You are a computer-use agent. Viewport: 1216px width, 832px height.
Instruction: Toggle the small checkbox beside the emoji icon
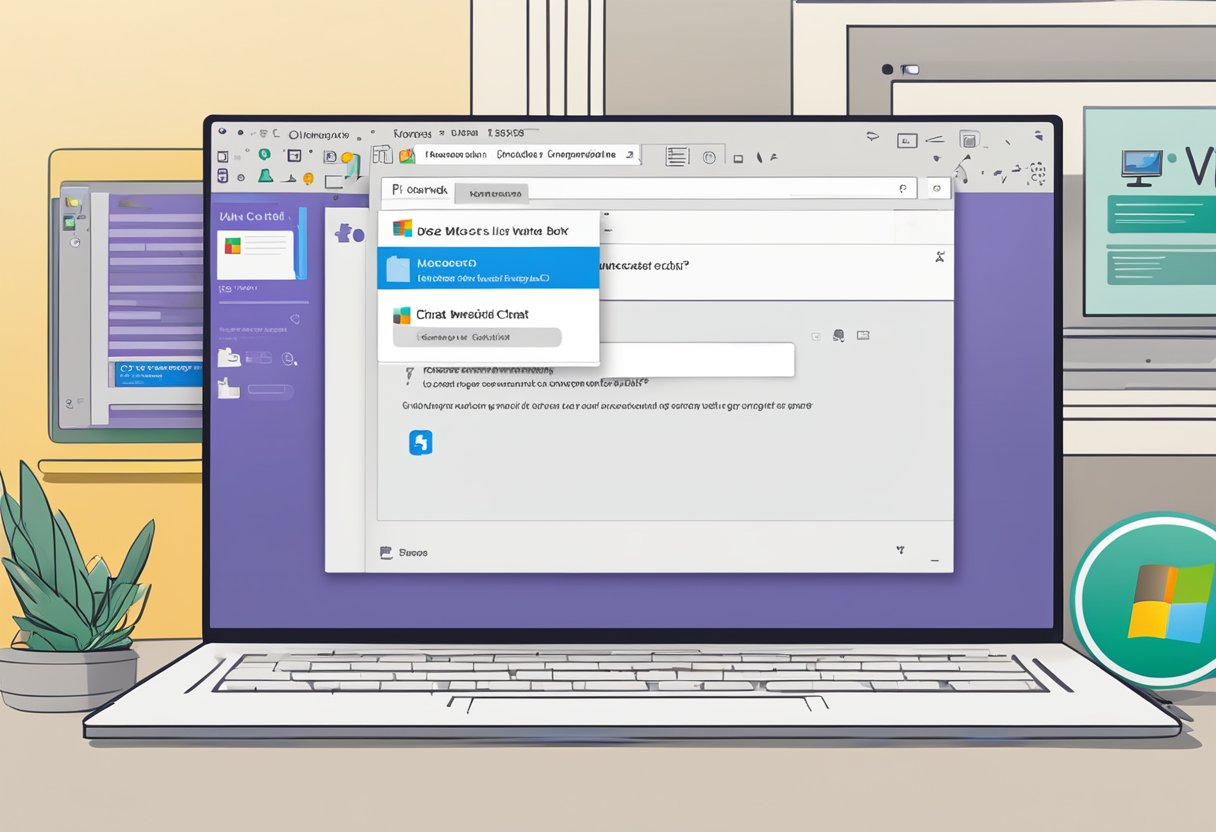(x=815, y=335)
